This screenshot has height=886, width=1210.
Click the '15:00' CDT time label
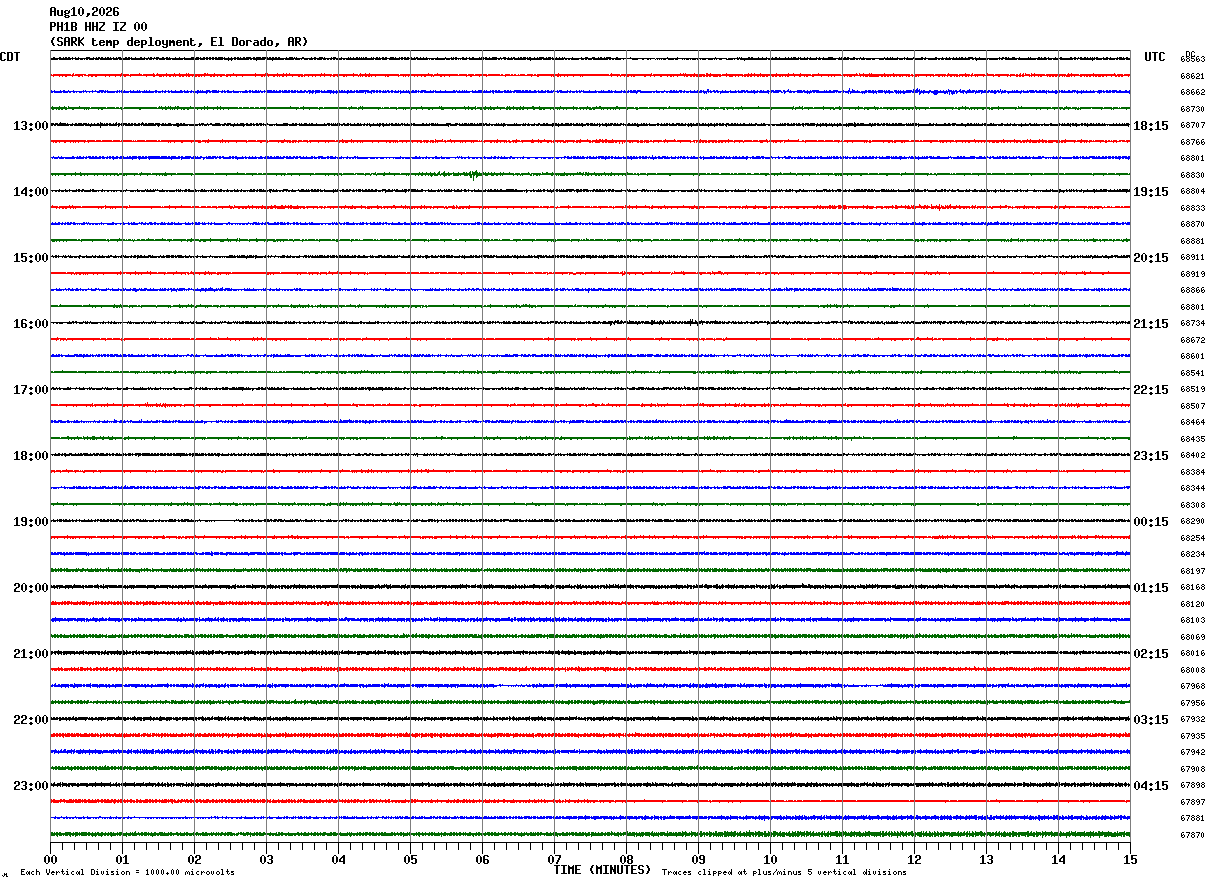31,258
